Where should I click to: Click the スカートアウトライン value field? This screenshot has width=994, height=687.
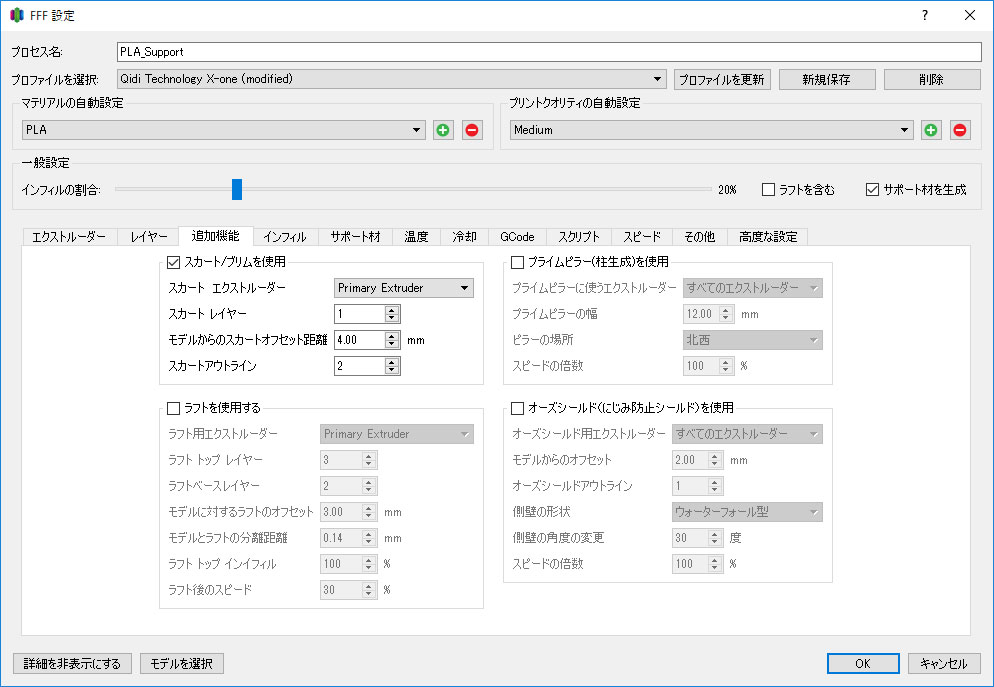coord(359,366)
